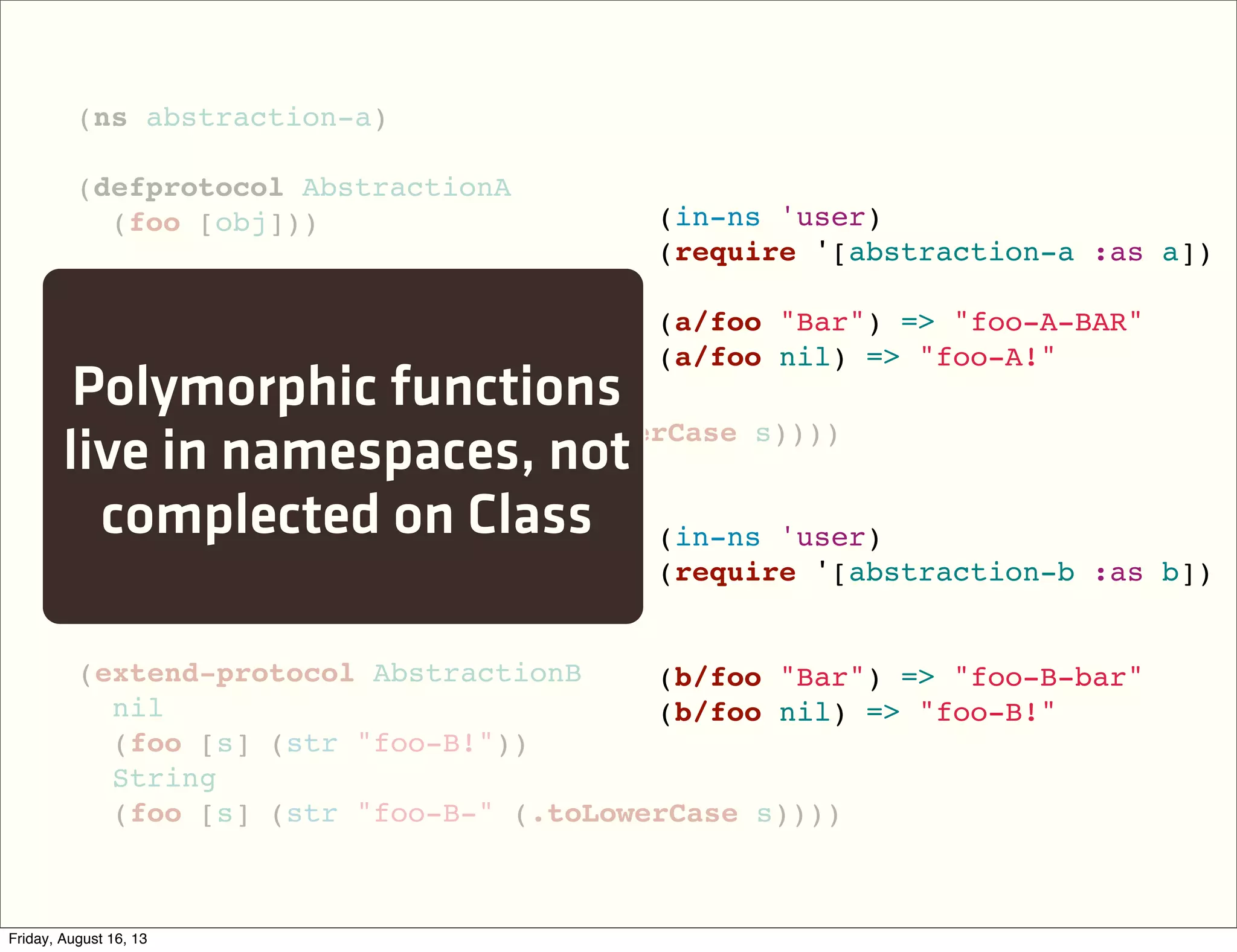Click the '(a/foo "Bar")' expression line
Screen dimensions: 1237x952
coord(901,323)
